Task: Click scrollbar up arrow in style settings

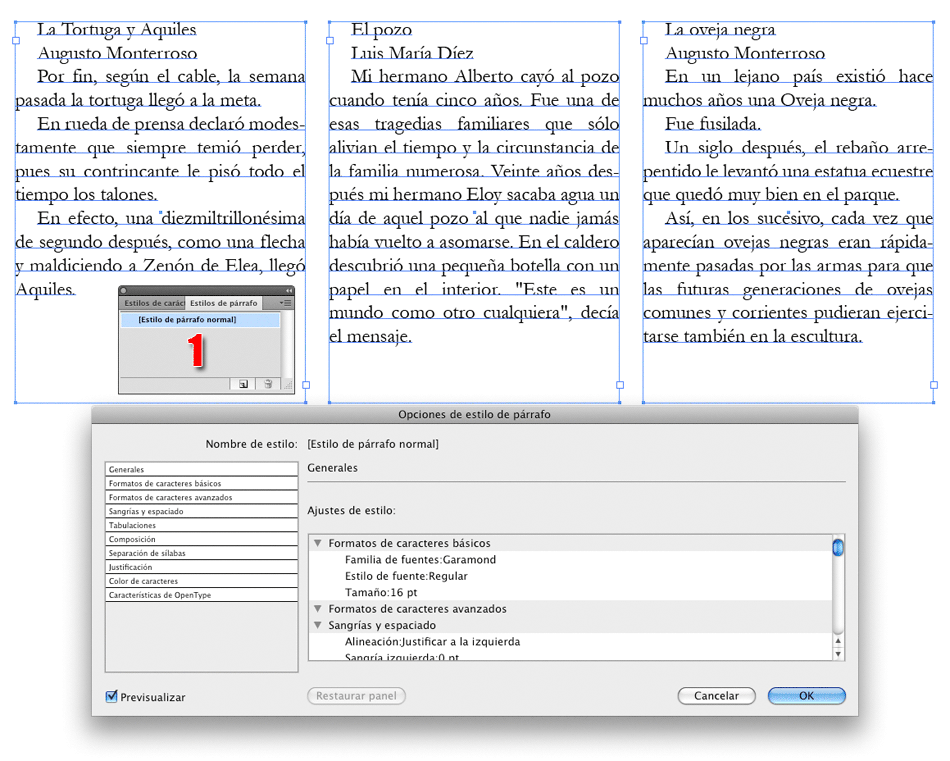Action: point(838,641)
